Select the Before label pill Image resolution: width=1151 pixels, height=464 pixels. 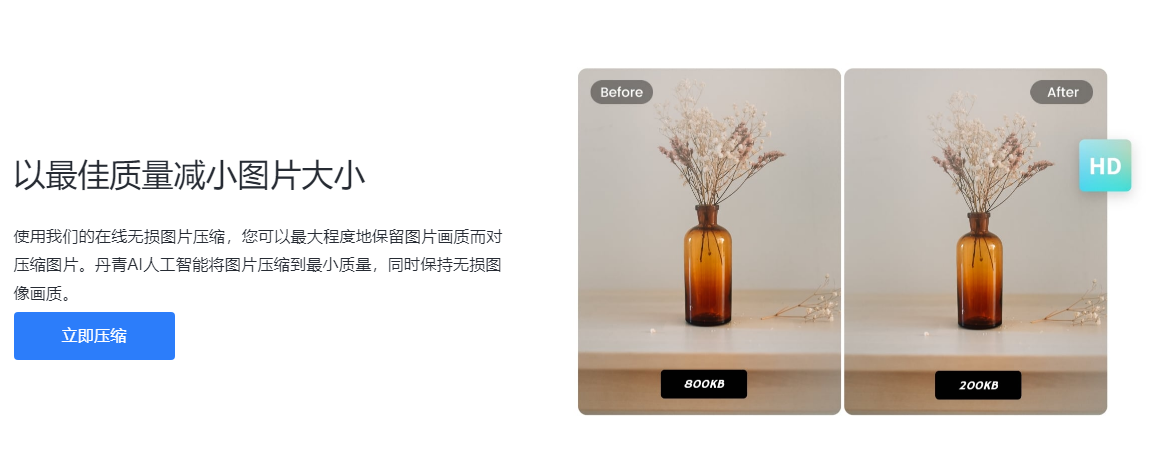(622, 92)
